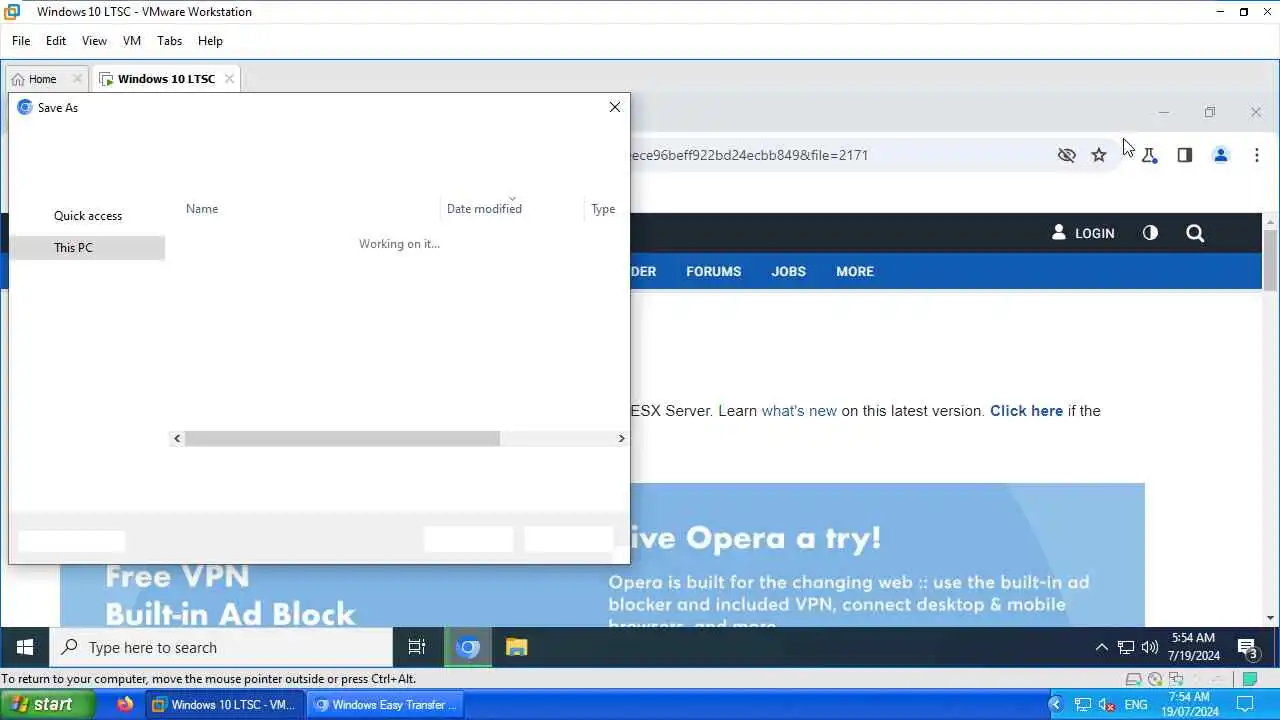Toggle website dark mode contrast icon
1280x720 pixels.
[1150, 233]
